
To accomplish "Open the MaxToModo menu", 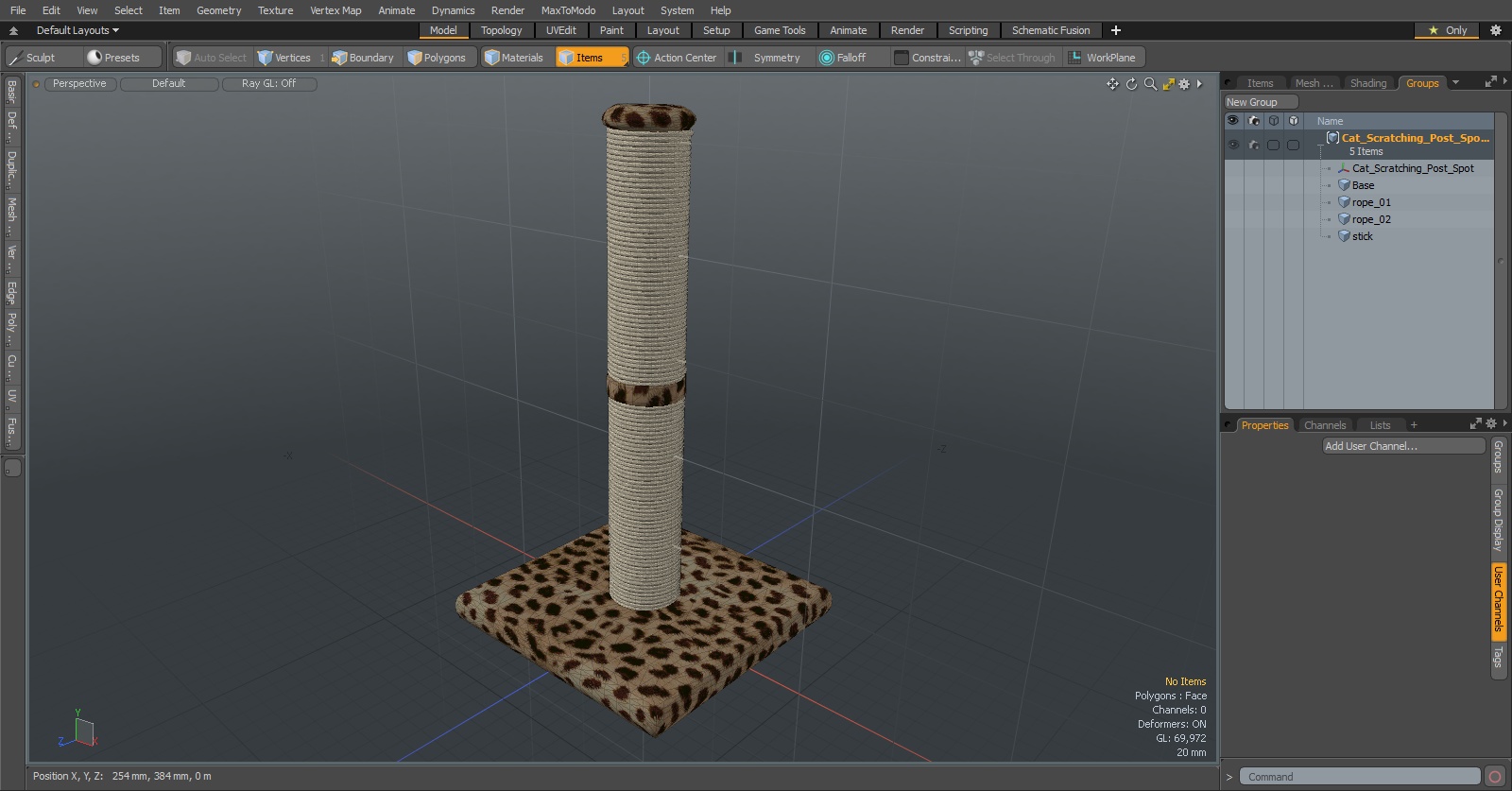I will (568, 10).
